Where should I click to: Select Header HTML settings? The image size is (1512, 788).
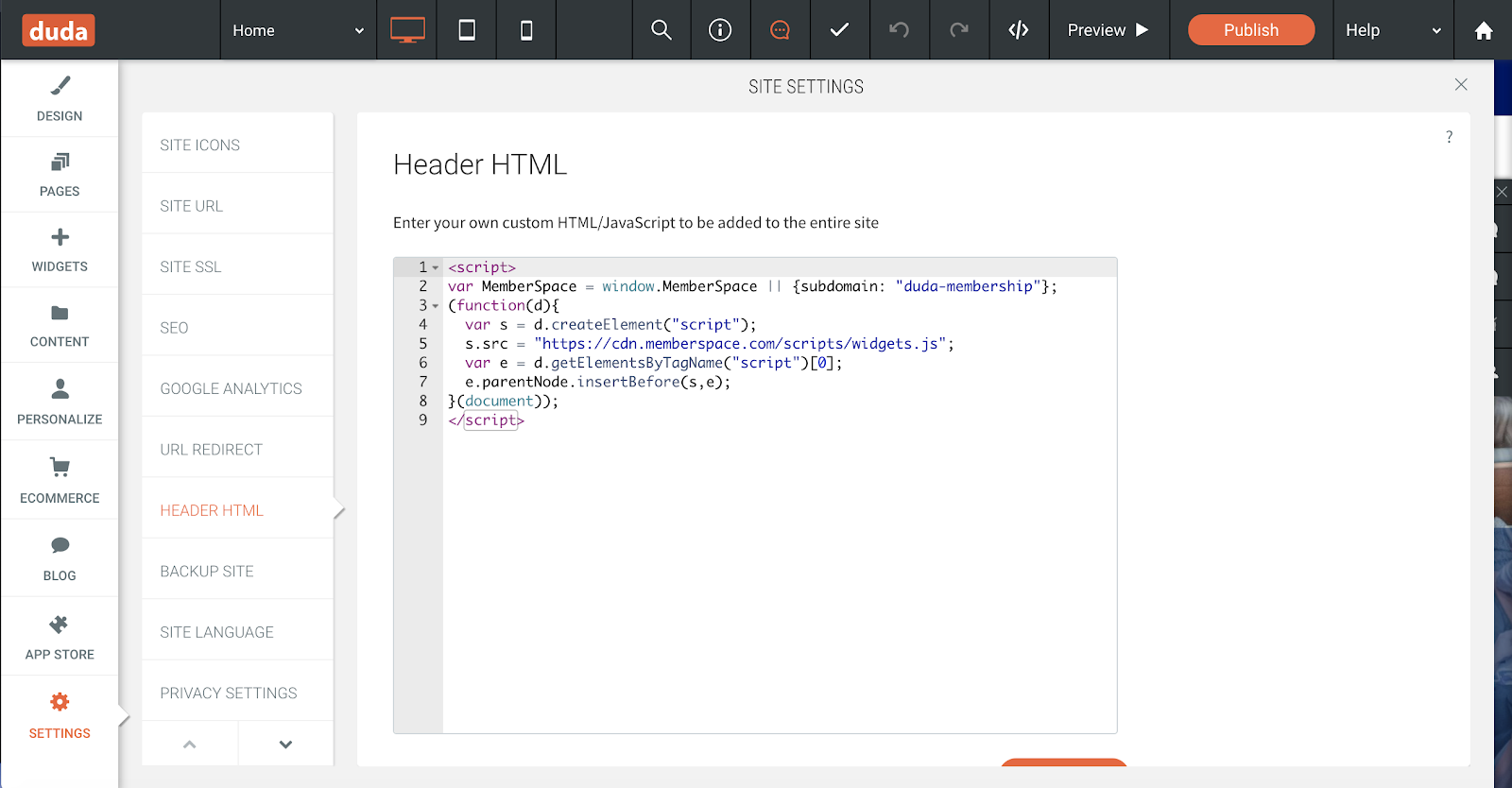coord(237,510)
